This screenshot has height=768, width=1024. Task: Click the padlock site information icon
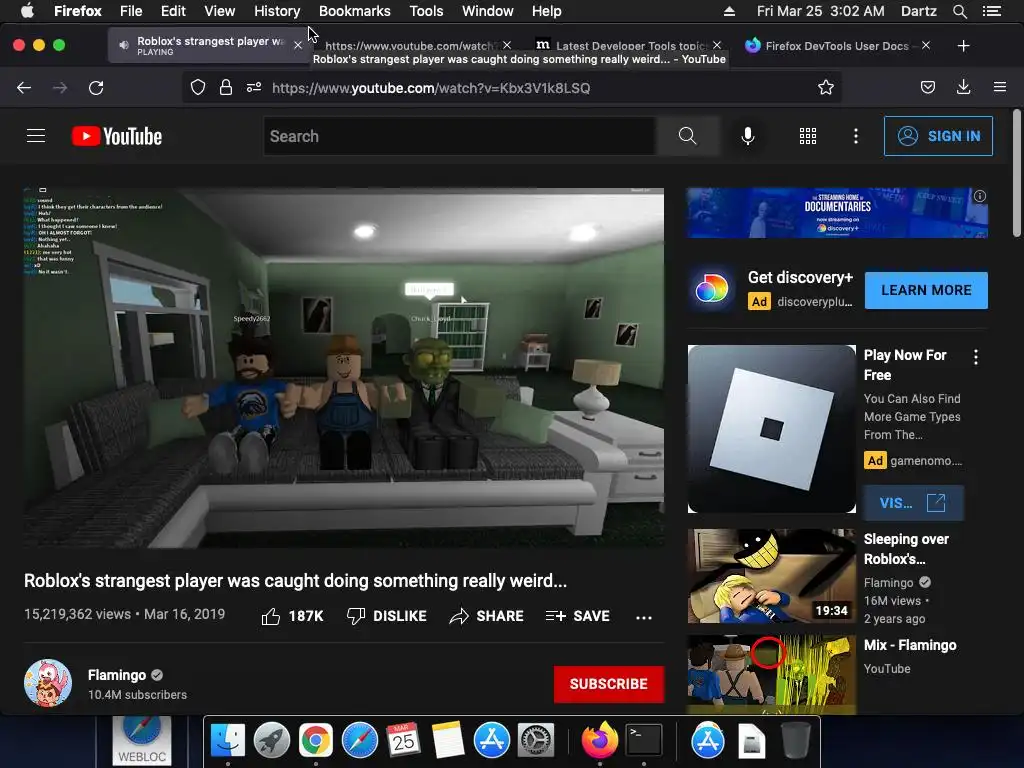226,88
